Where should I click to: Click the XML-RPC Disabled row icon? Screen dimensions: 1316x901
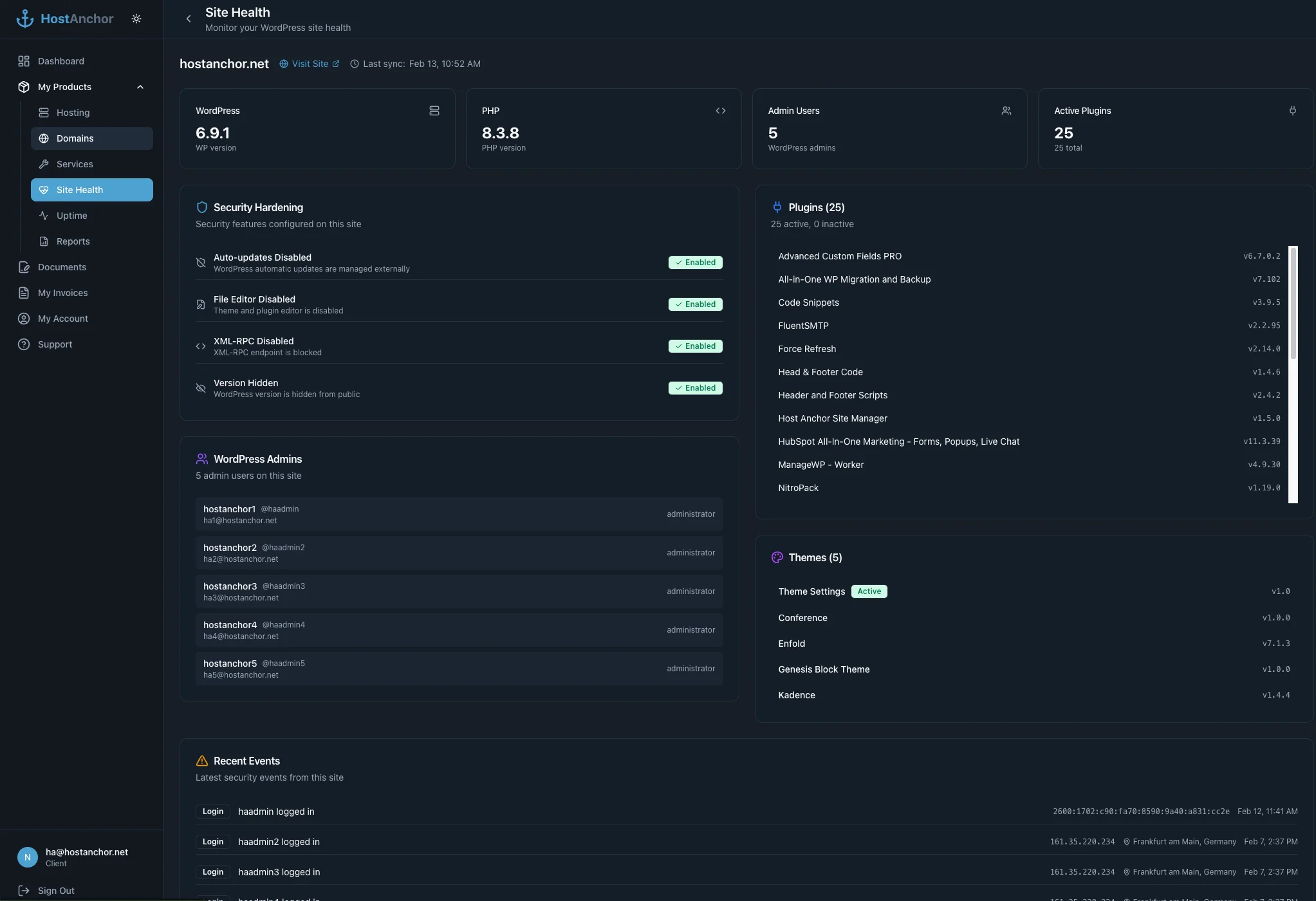tap(201, 346)
